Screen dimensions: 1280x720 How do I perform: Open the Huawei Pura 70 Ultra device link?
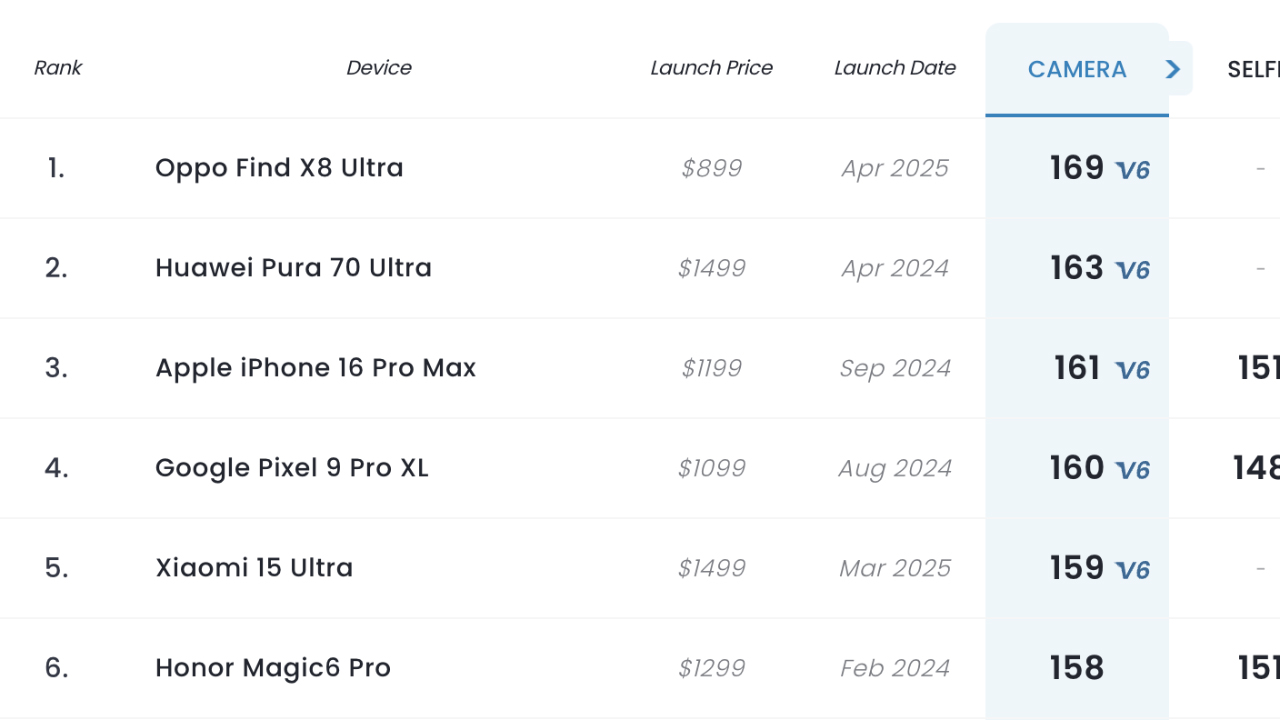(293, 268)
